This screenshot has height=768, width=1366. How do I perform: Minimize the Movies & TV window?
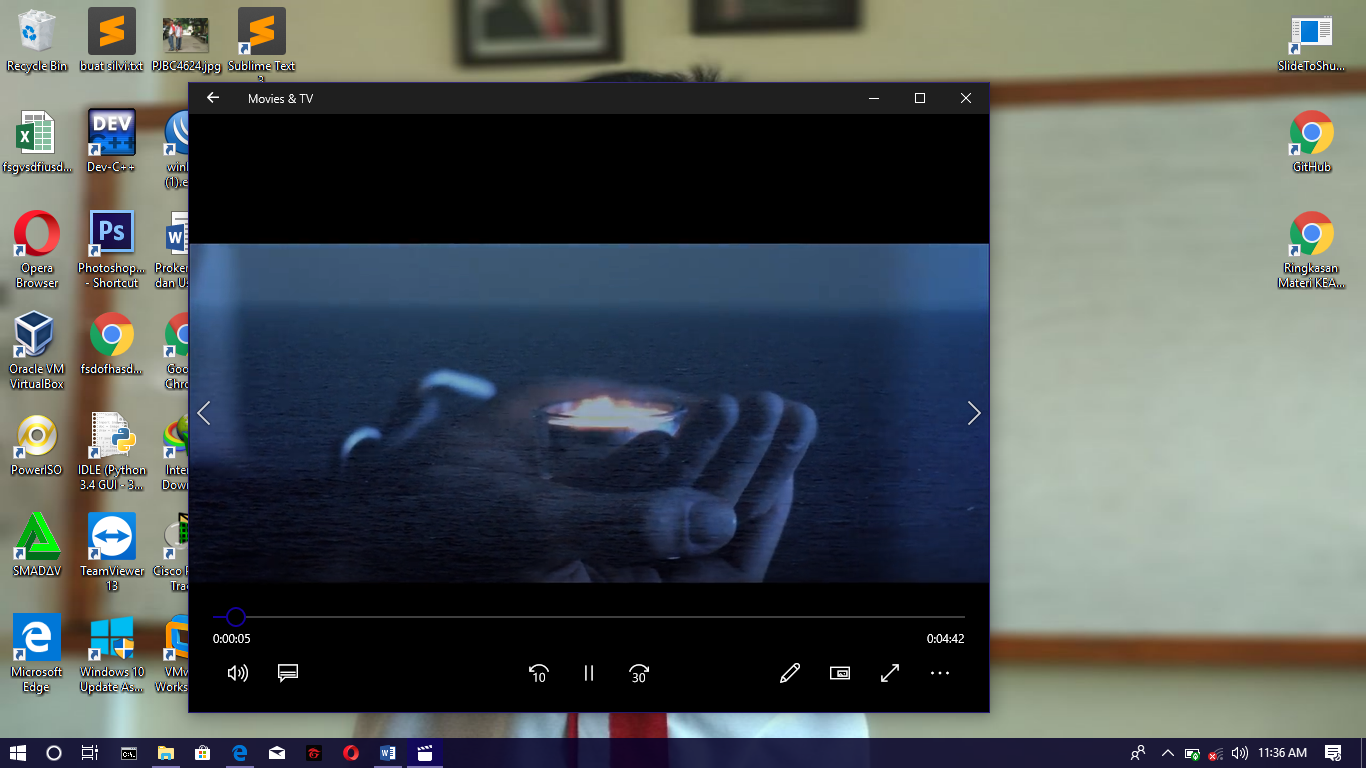(874, 98)
